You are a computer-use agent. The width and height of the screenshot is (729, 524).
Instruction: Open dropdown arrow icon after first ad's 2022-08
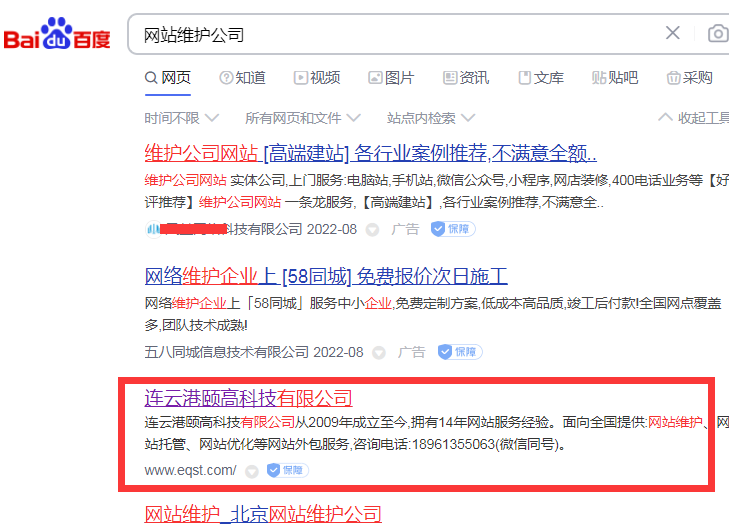point(372,230)
